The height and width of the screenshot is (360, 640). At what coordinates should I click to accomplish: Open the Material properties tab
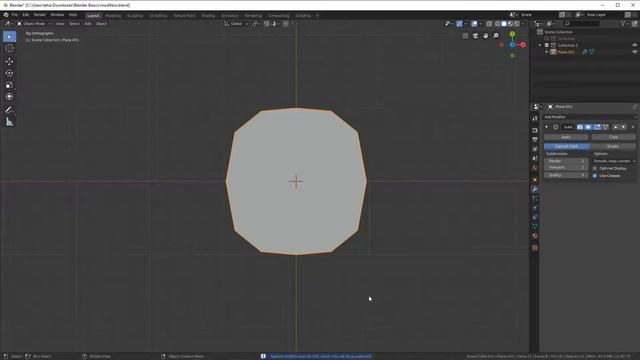(x=535, y=236)
